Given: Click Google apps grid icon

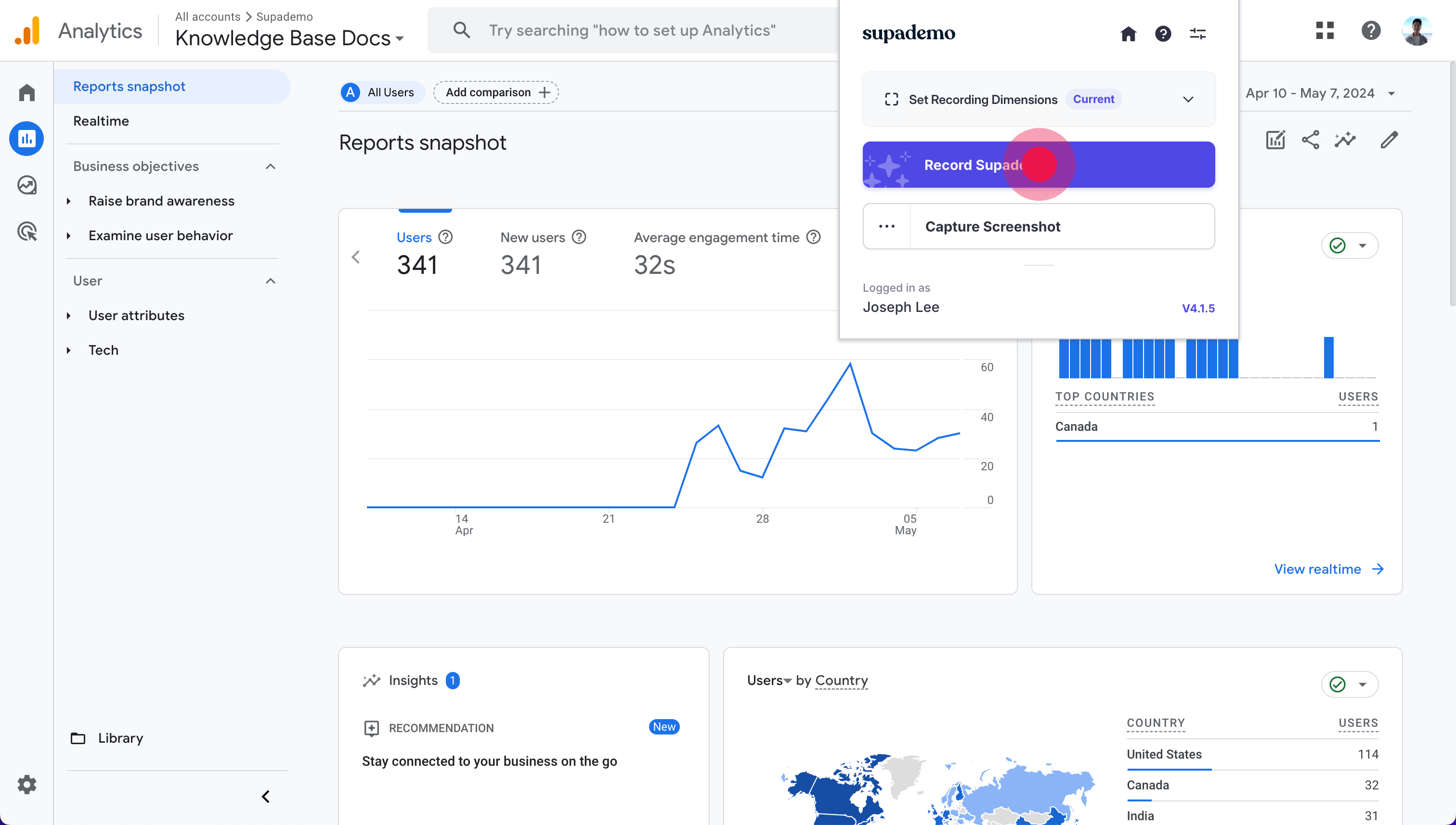Looking at the screenshot, I should [1325, 31].
